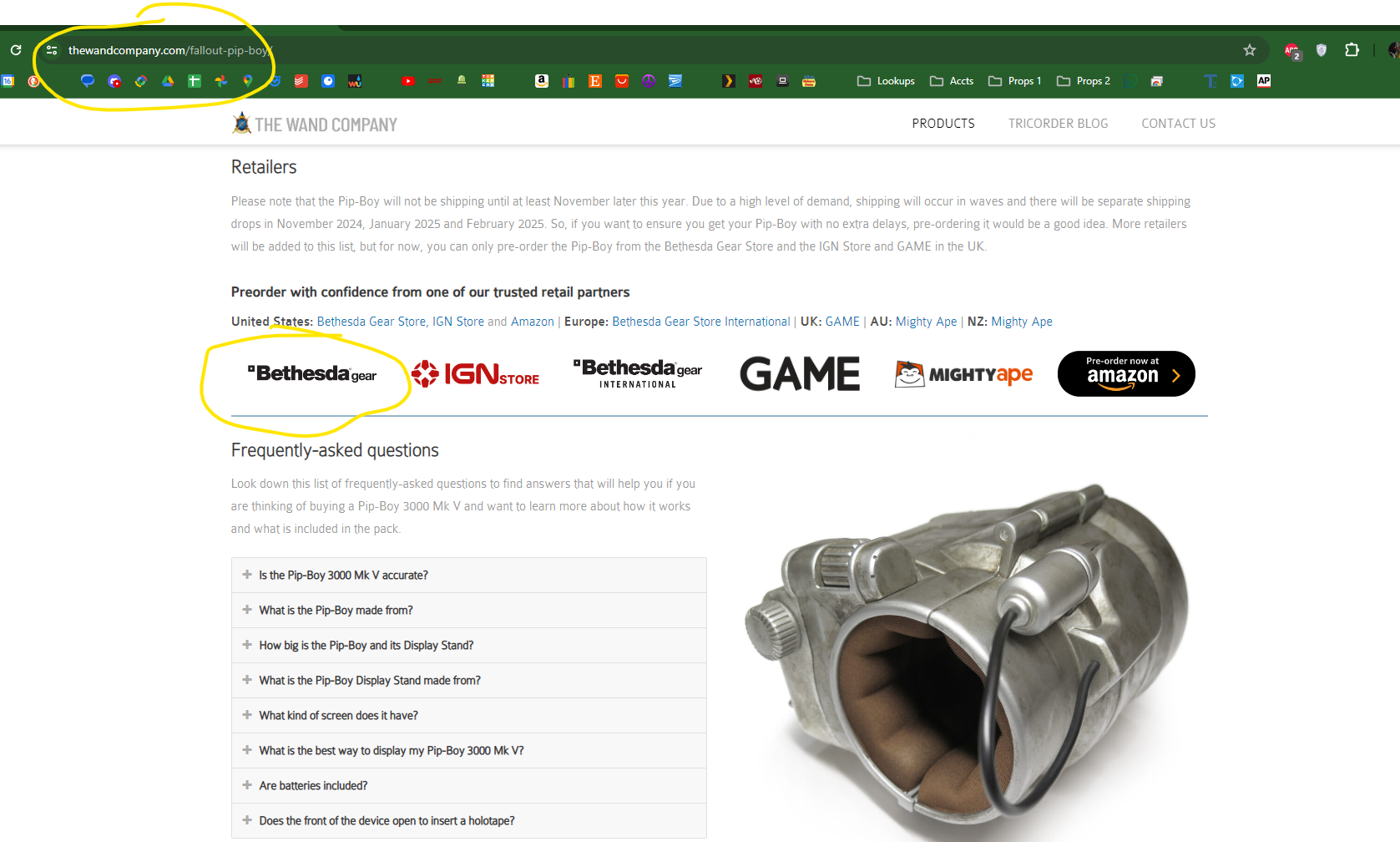The height and width of the screenshot is (842, 1400).
Task: Follow the Amazon text link under United States
Action: tap(533, 322)
